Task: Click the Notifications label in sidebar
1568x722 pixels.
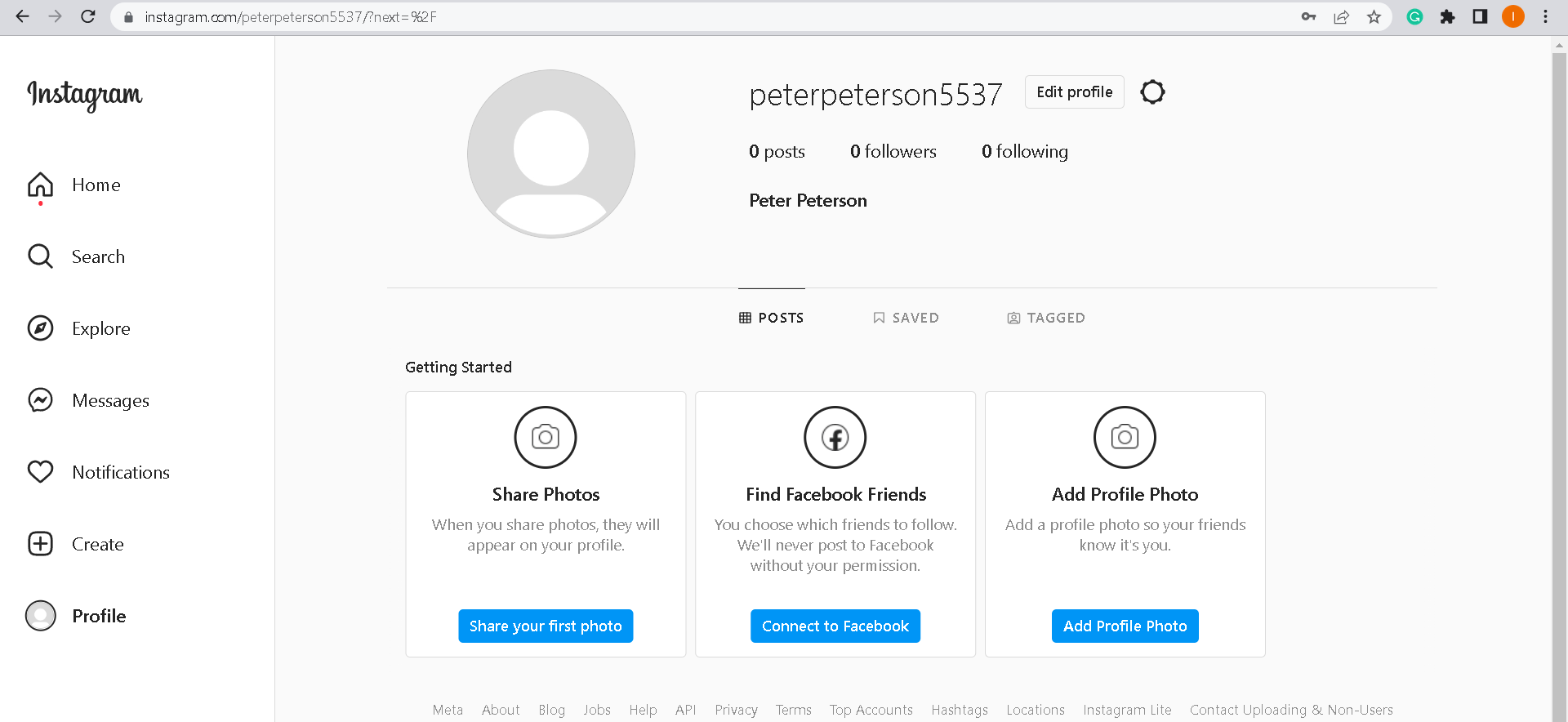Action: coord(121,472)
